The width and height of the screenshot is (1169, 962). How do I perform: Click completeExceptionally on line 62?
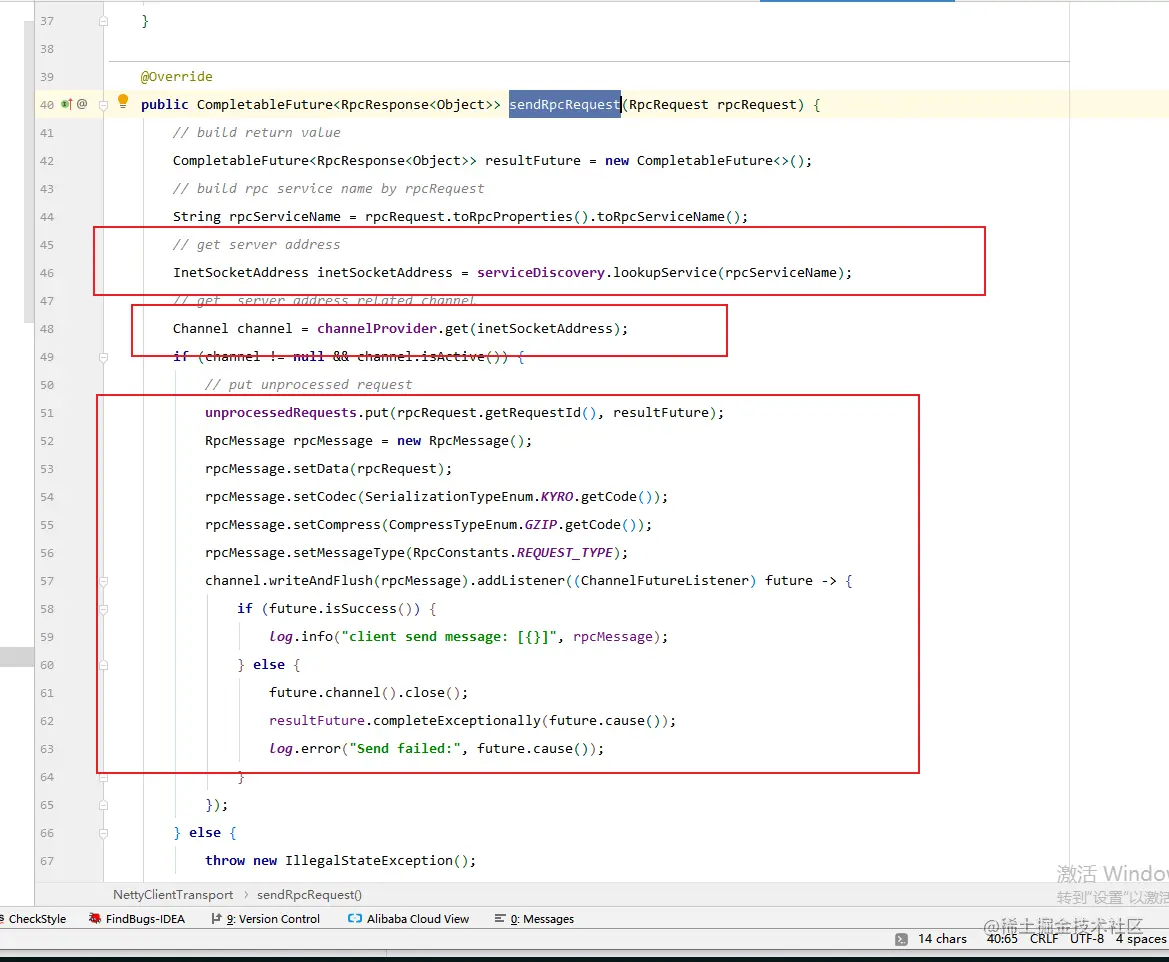tap(456, 721)
